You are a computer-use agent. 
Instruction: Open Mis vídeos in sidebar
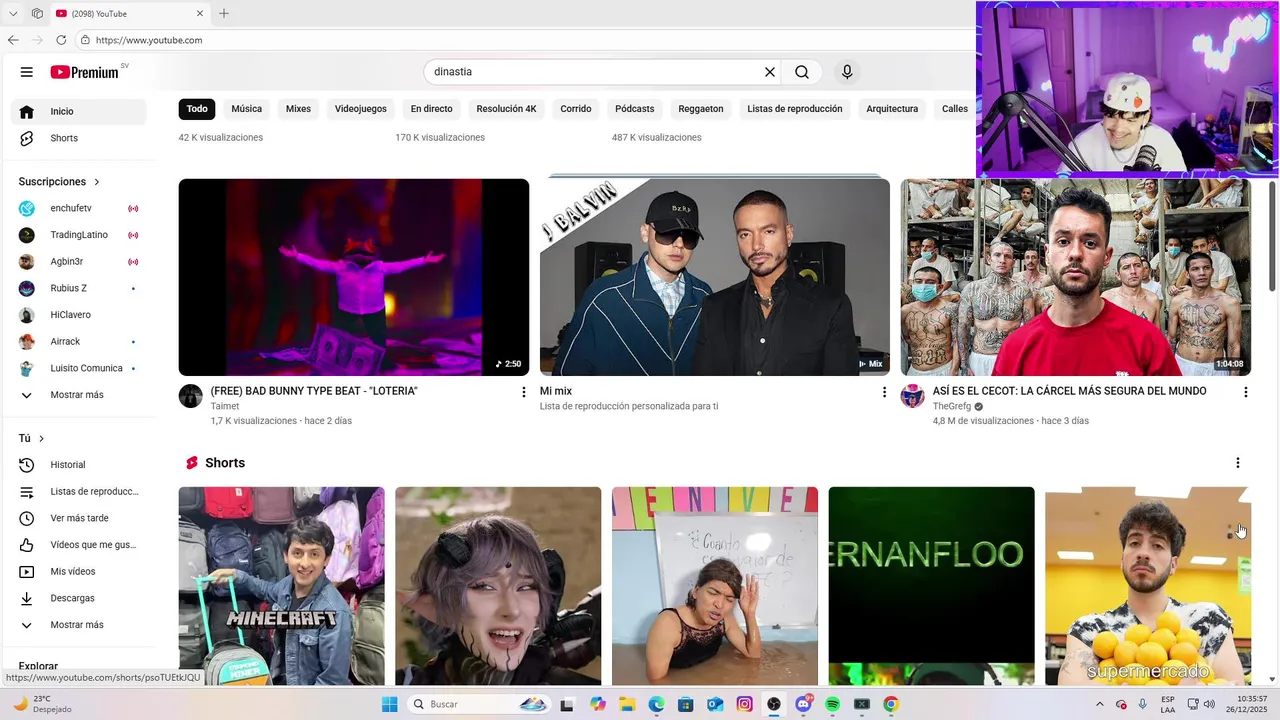[78, 571]
